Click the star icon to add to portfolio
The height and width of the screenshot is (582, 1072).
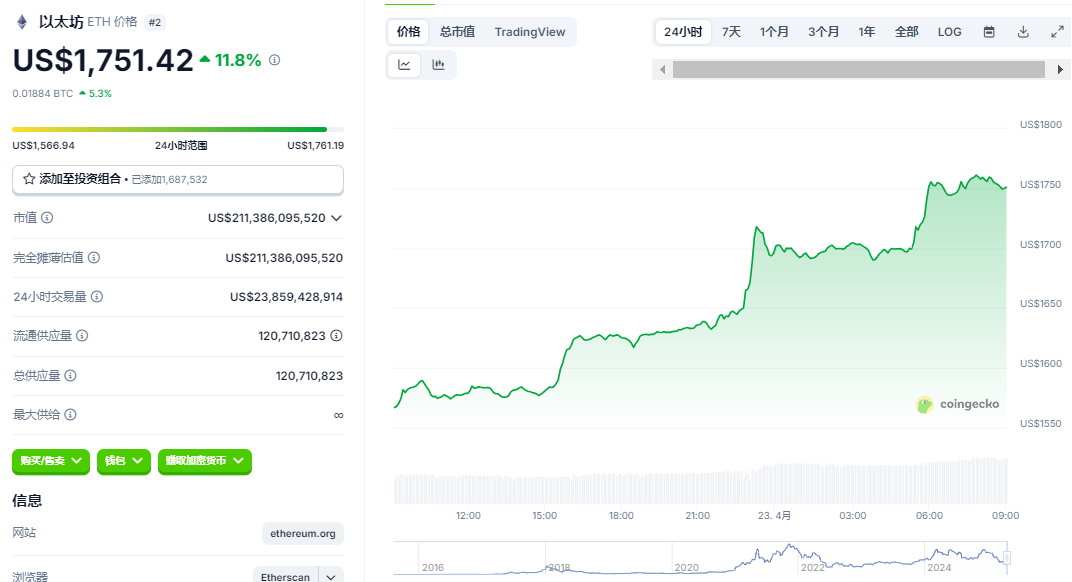(x=29, y=179)
